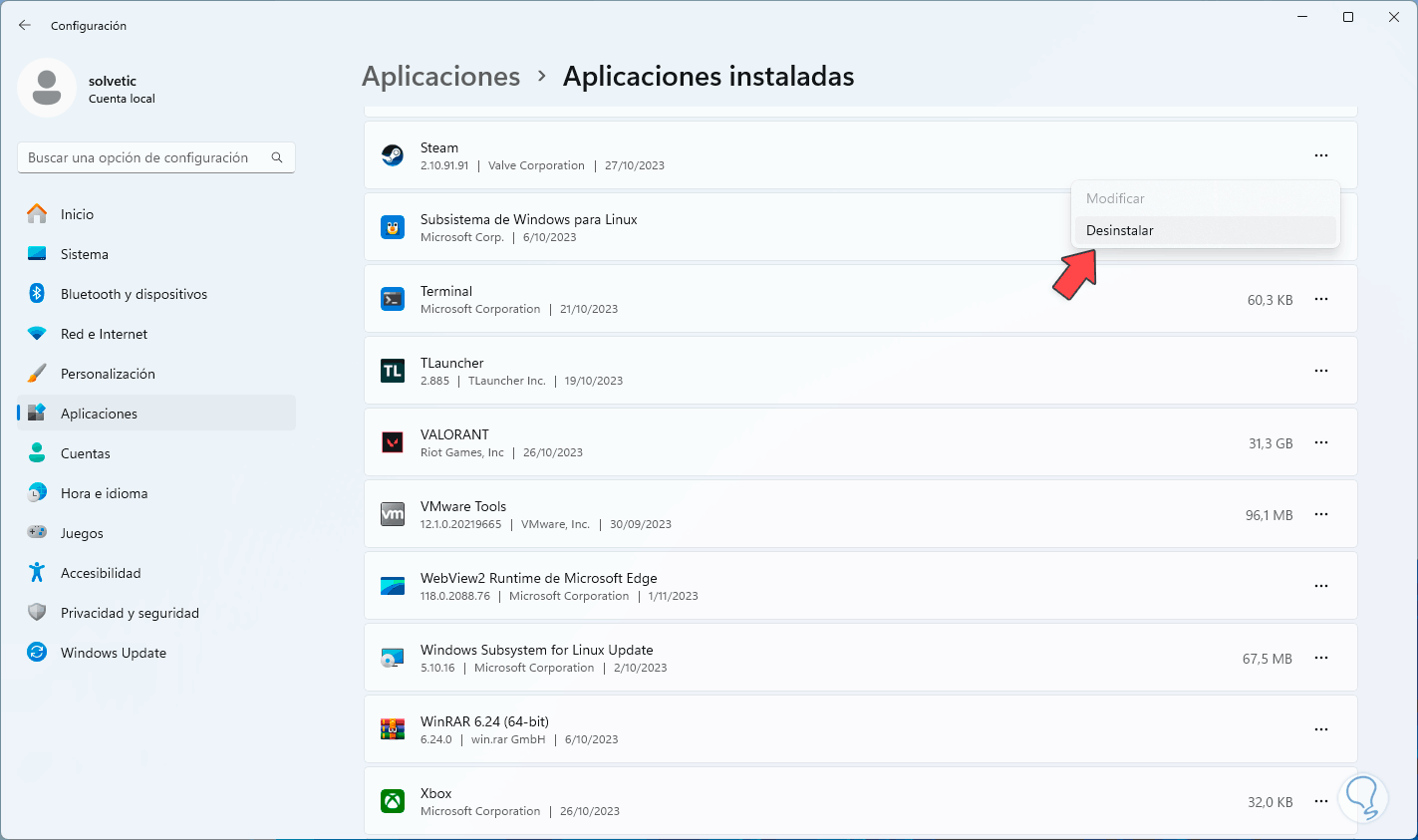The height and width of the screenshot is (840, 1418).
Task: Open Red e Internet section
Action: (156, 334)
